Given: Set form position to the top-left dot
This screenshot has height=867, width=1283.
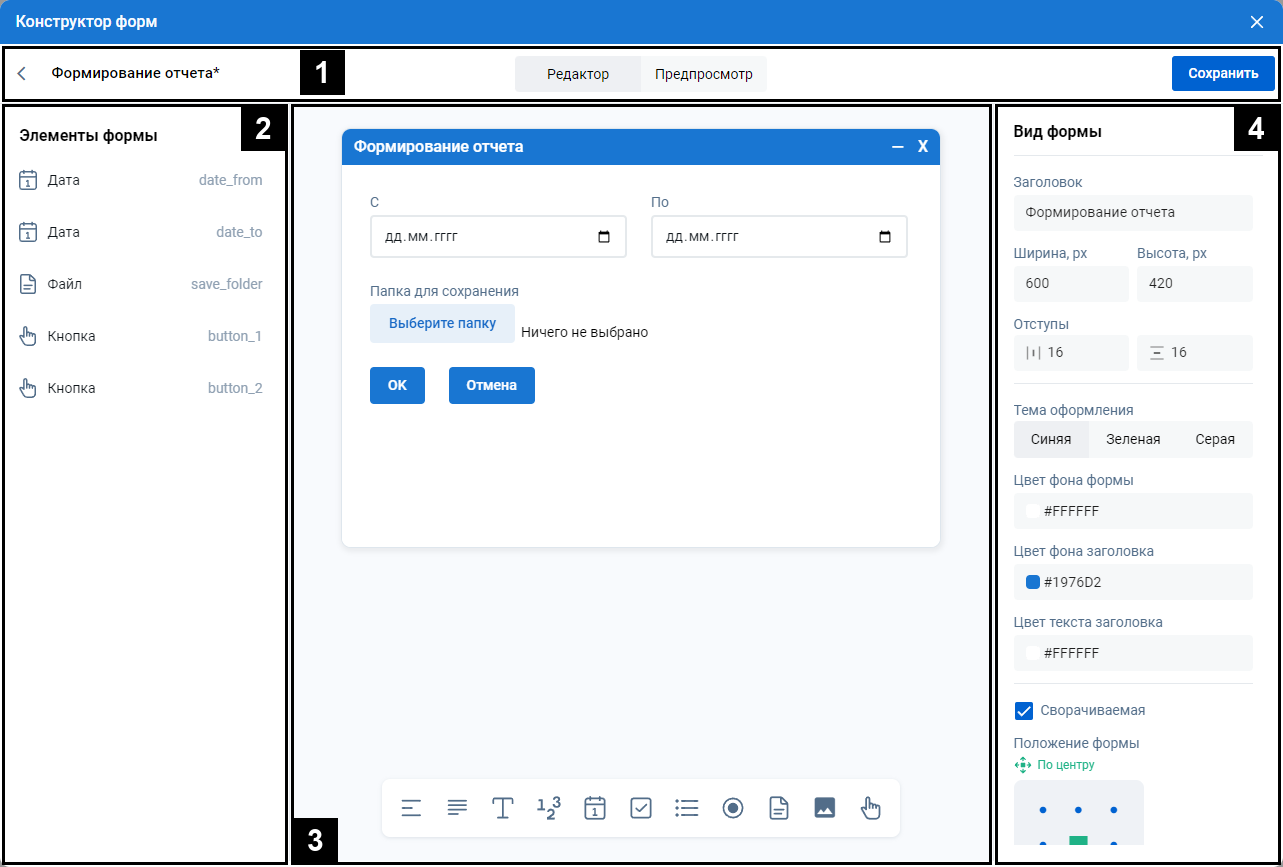Looking at the screenshot, I should 1043,809.
